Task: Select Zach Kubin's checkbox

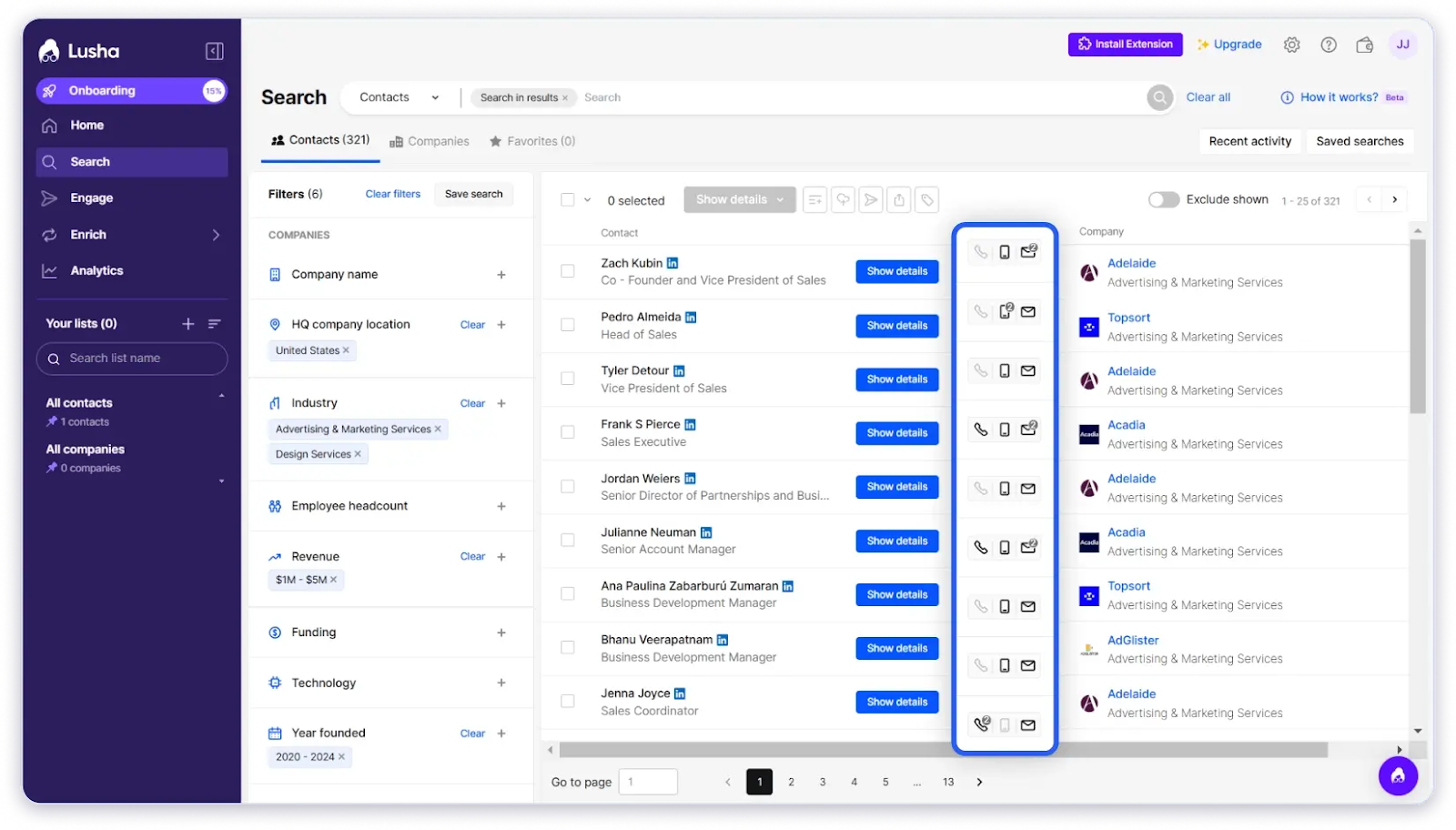Action: point(568,271)
